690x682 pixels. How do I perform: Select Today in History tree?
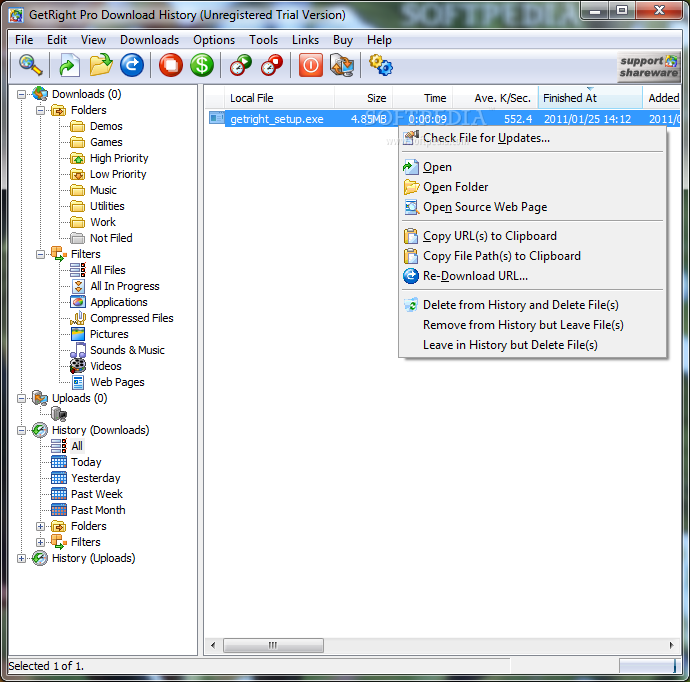tap(86, 462)
